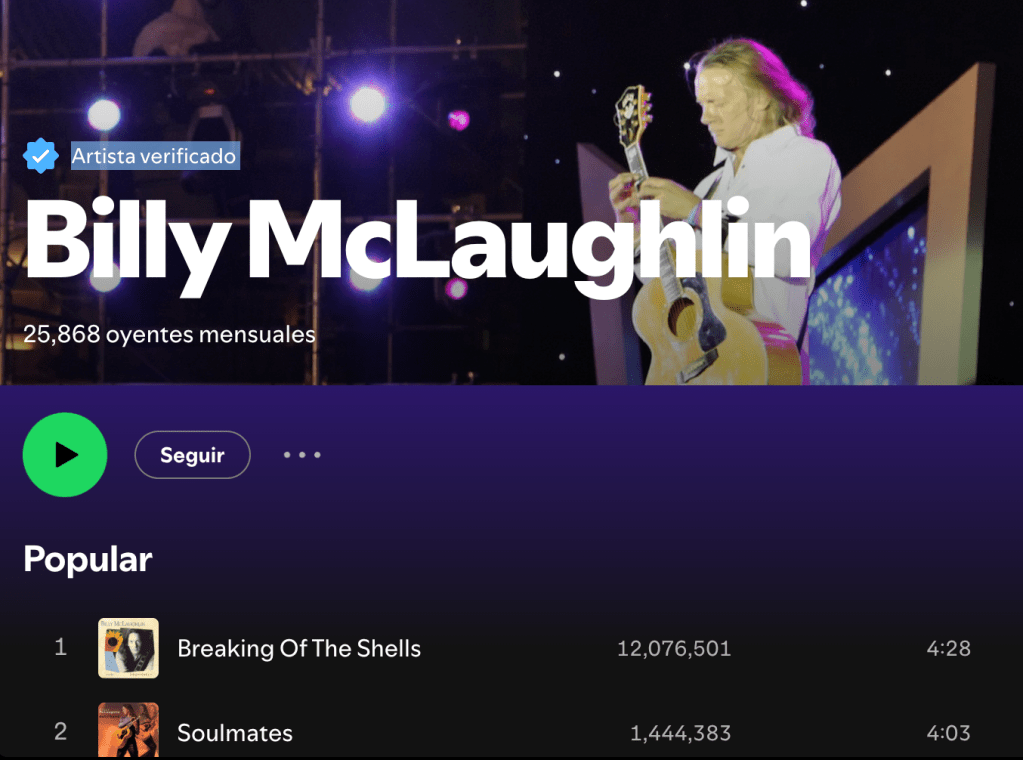
Task: Click the Artista verificado label
Action: (x=155, y=156)
